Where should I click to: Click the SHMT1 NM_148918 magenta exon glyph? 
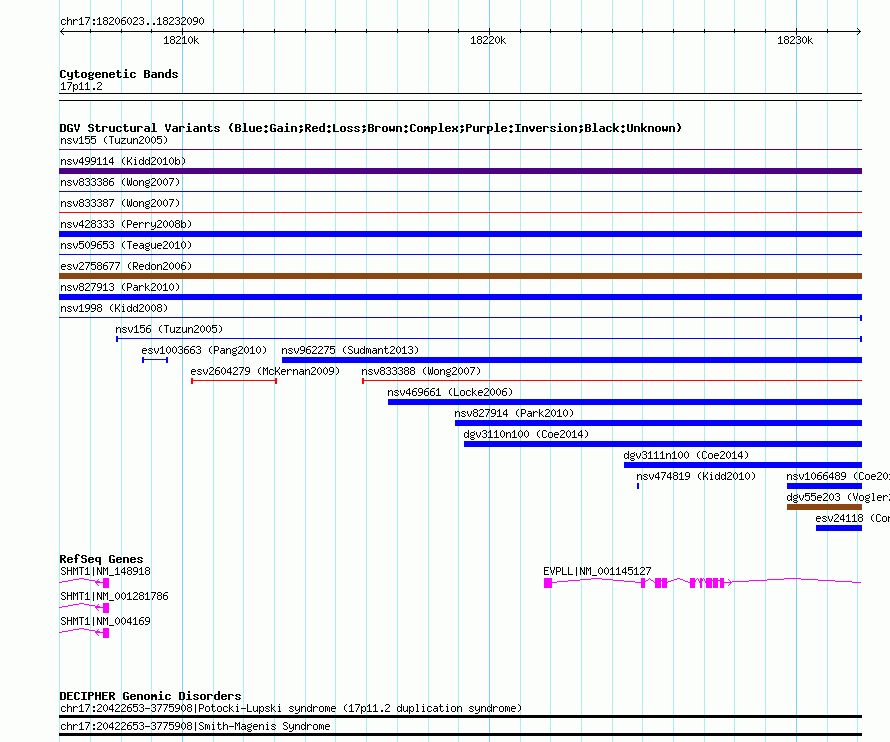[x=106, y=583]
